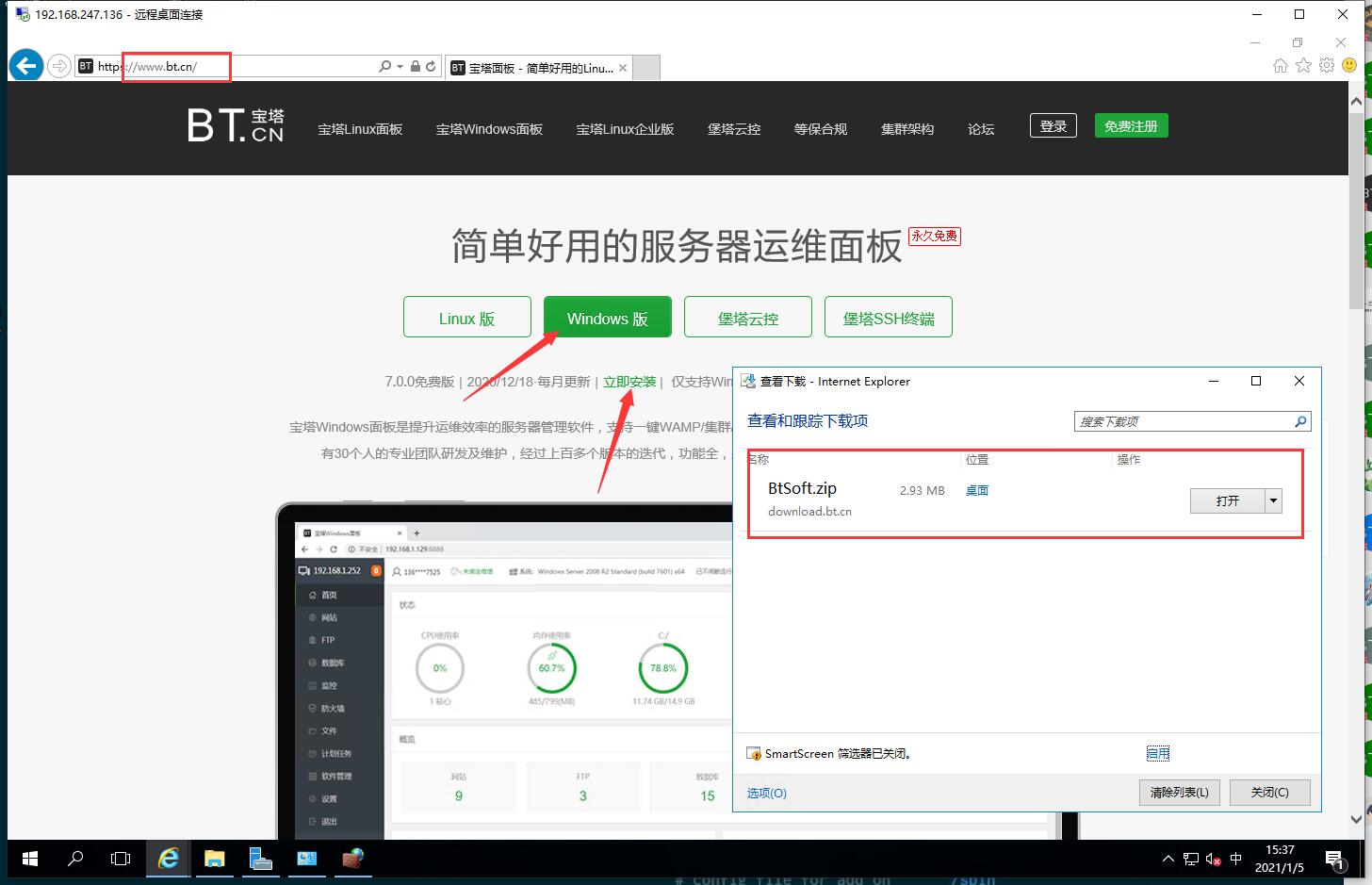Select the Windows 版 button
The height and width of the screenshot is (885, 1372).
[608, 317]
